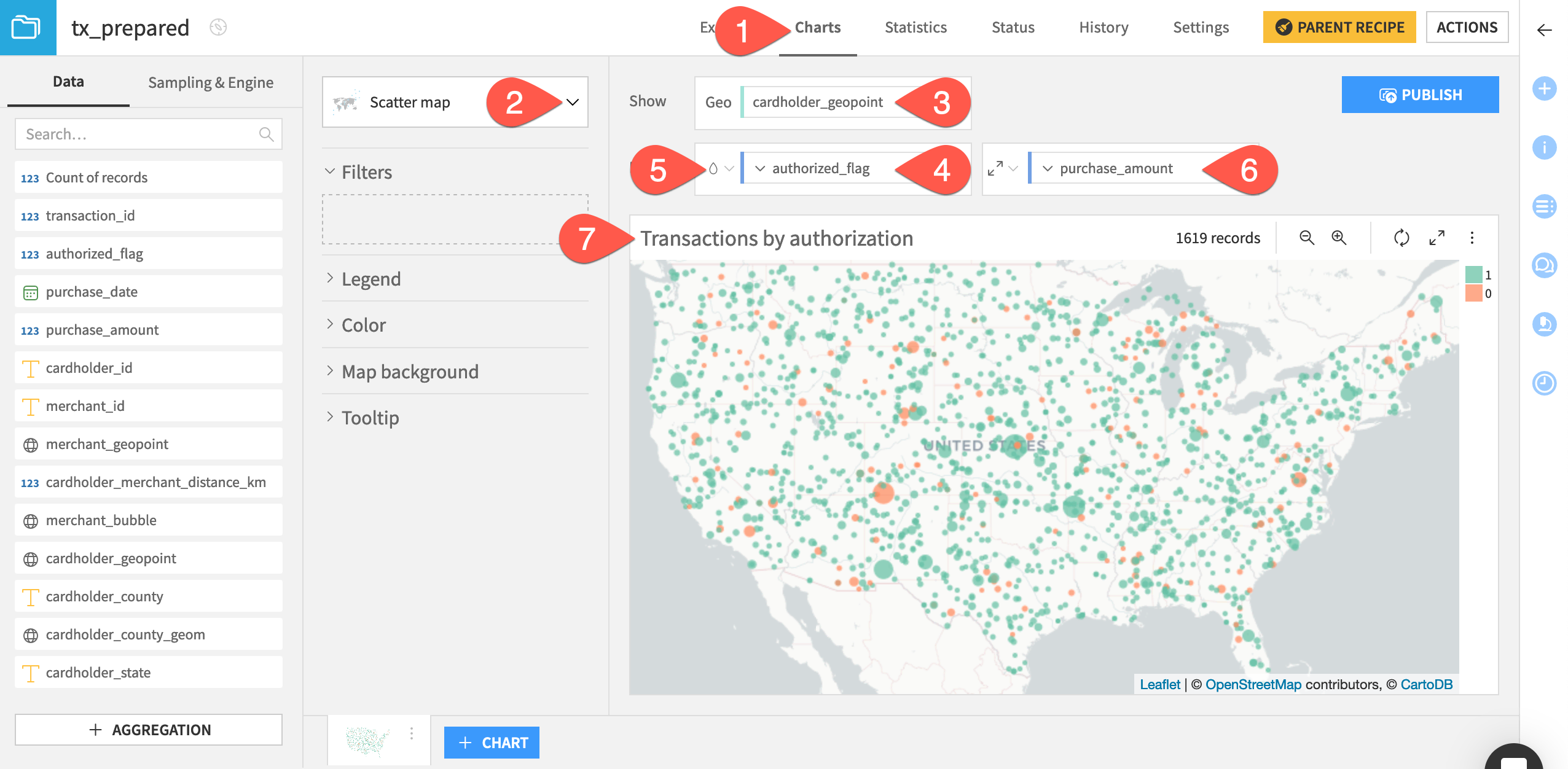Click the PARENT RECIPE button
Viewport: 1568px width, 769px height.
1339,27
